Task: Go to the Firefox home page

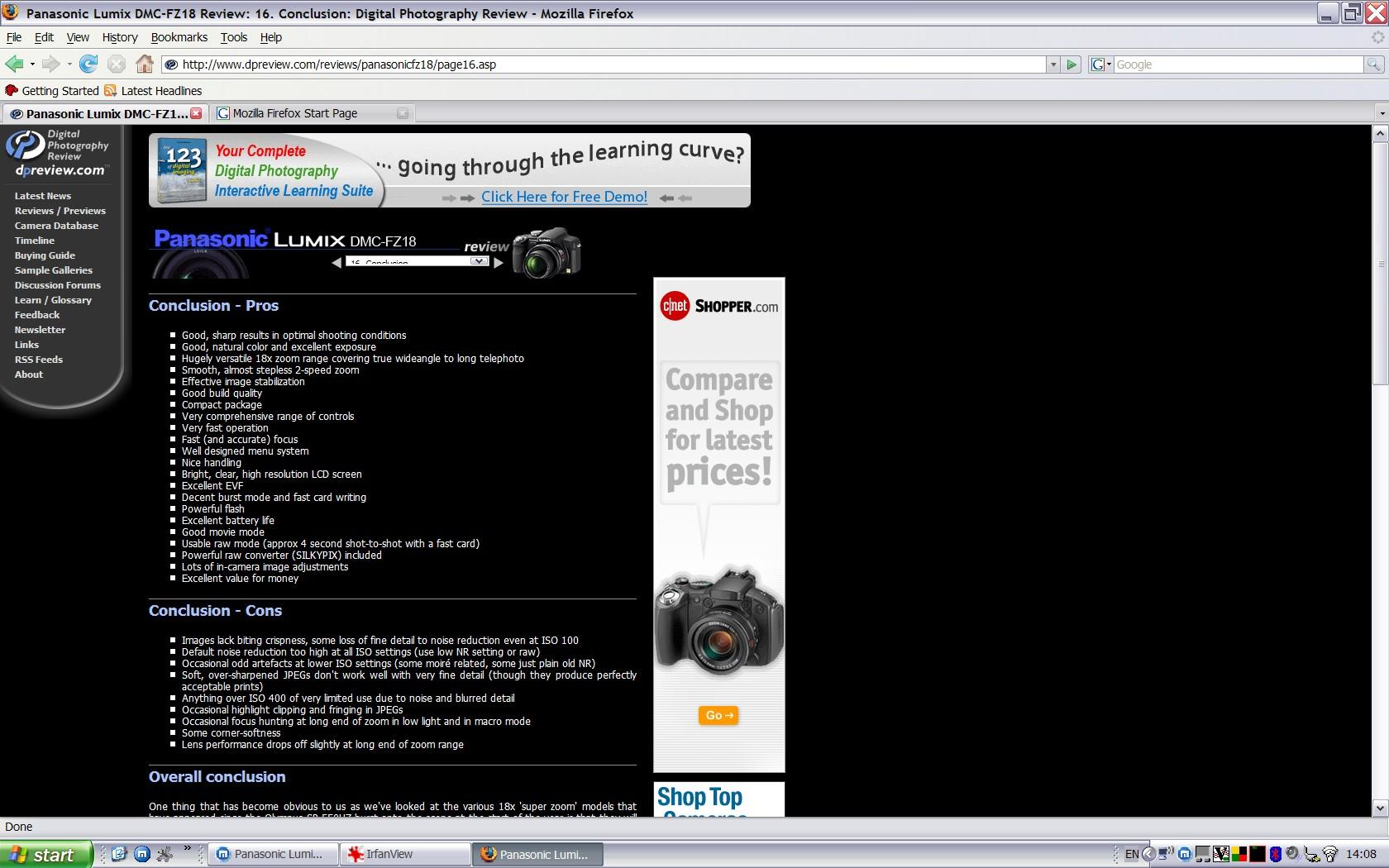Action: tap(145, 64)
